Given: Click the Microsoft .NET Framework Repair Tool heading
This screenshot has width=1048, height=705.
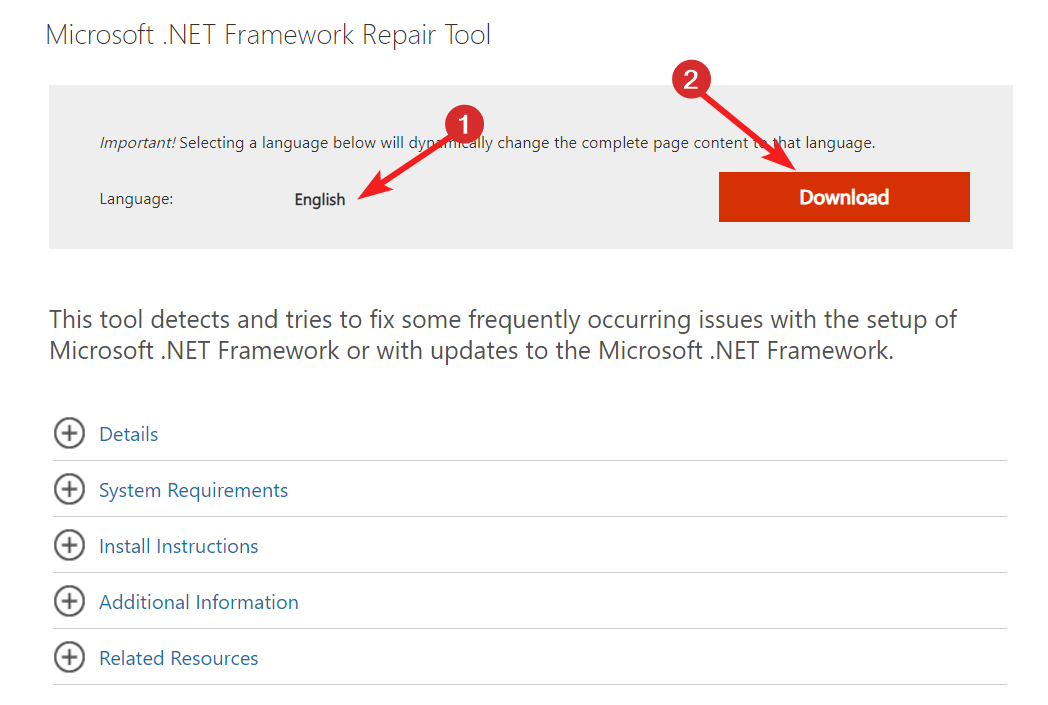Looking at the screenshot, I should point(268,36).
